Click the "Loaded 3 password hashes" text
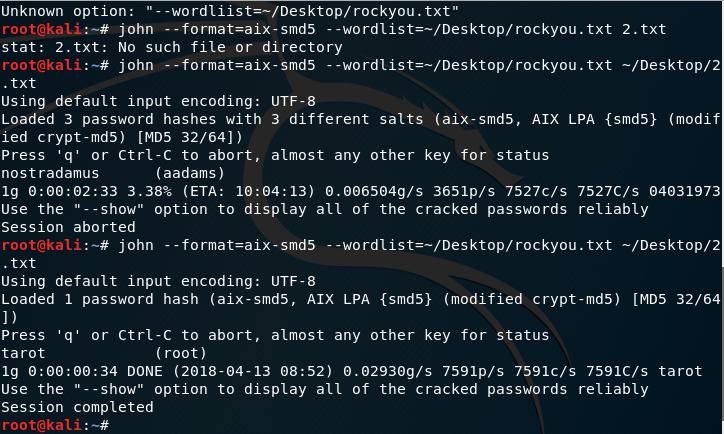Image resolution: width=724 pixels, height=434 pixels. coord(102,119)
